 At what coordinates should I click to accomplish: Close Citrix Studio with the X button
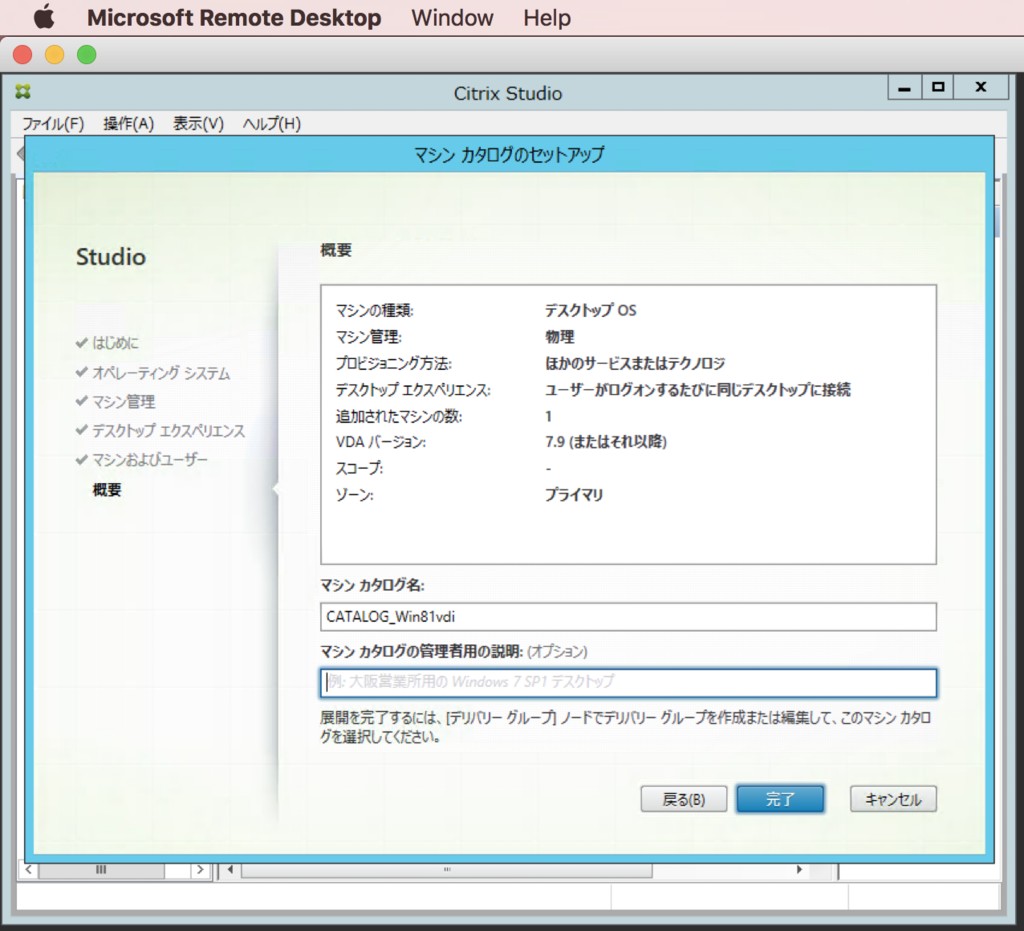pyautogui.click(x=981, y=87)
